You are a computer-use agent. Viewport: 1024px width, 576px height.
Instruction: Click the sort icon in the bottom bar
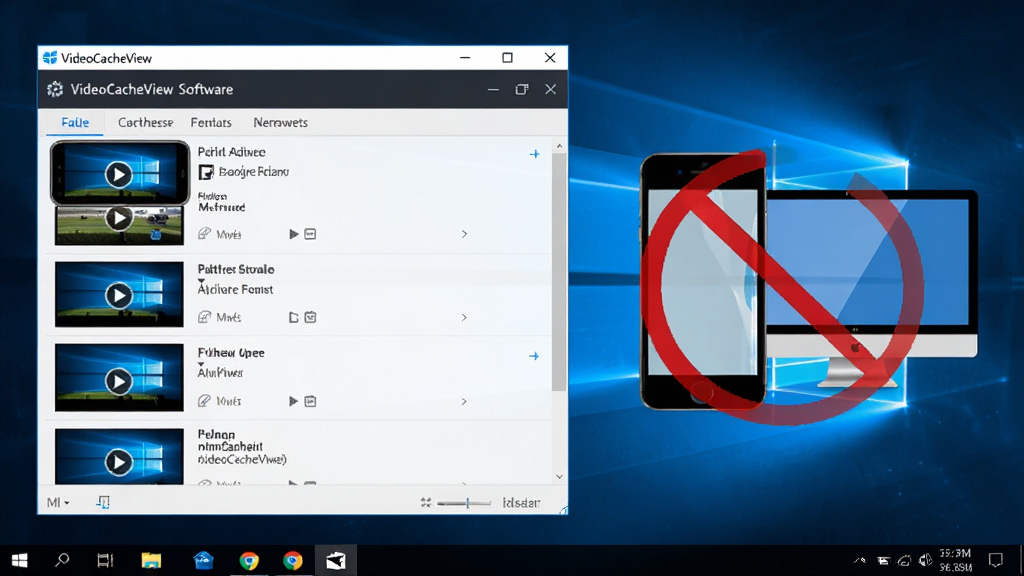(103, 502)
